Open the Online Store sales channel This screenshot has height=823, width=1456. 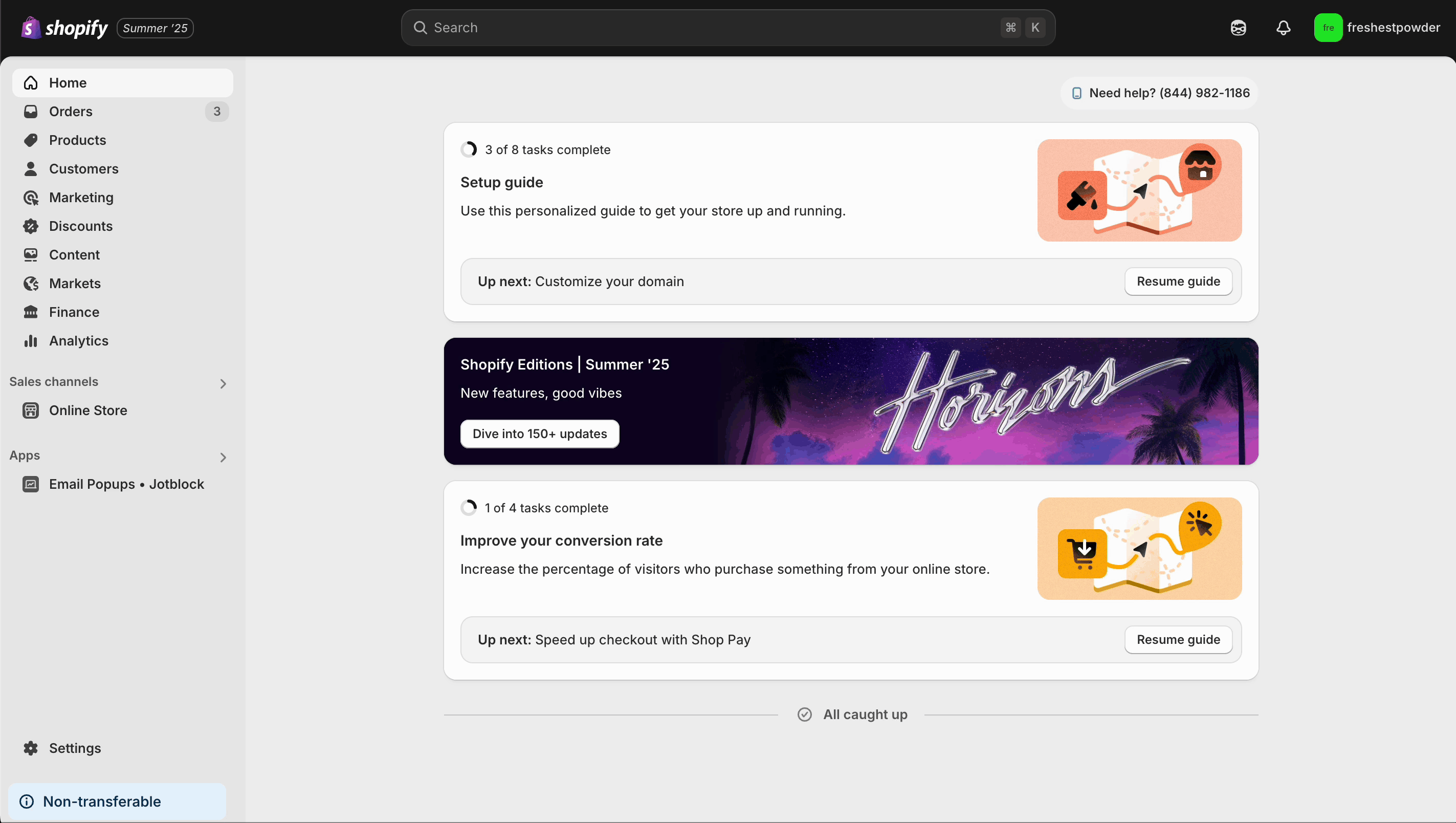pos(88,410)
